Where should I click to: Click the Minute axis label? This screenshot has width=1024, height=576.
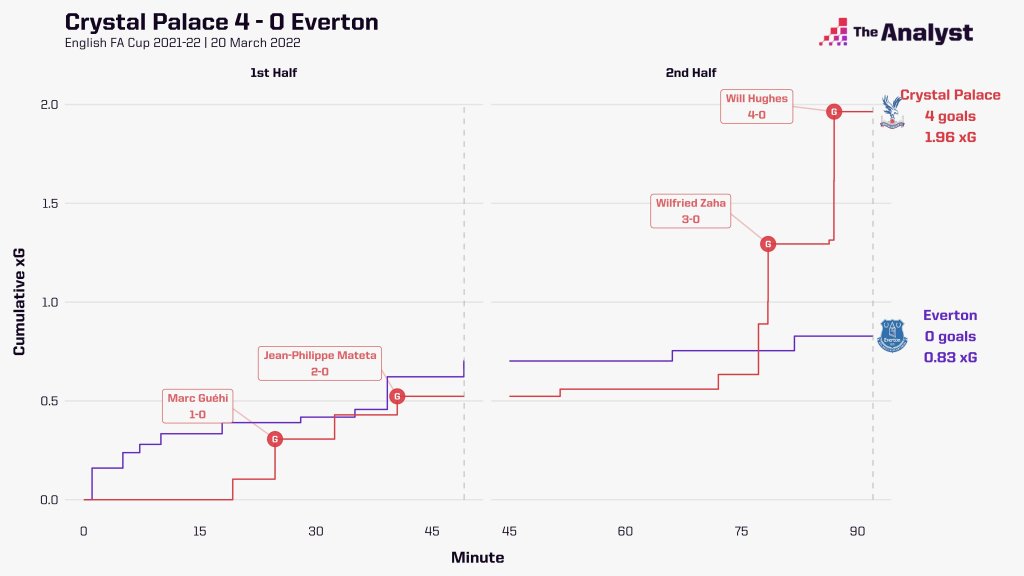point(477,558)
